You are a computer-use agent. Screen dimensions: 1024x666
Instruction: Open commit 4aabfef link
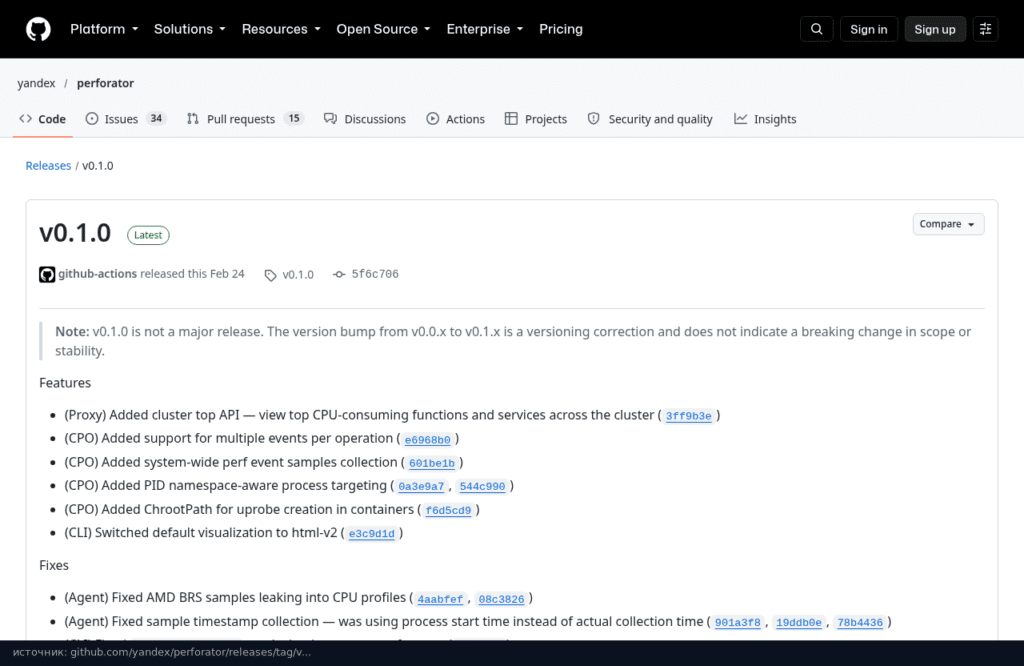coord(440,599)
